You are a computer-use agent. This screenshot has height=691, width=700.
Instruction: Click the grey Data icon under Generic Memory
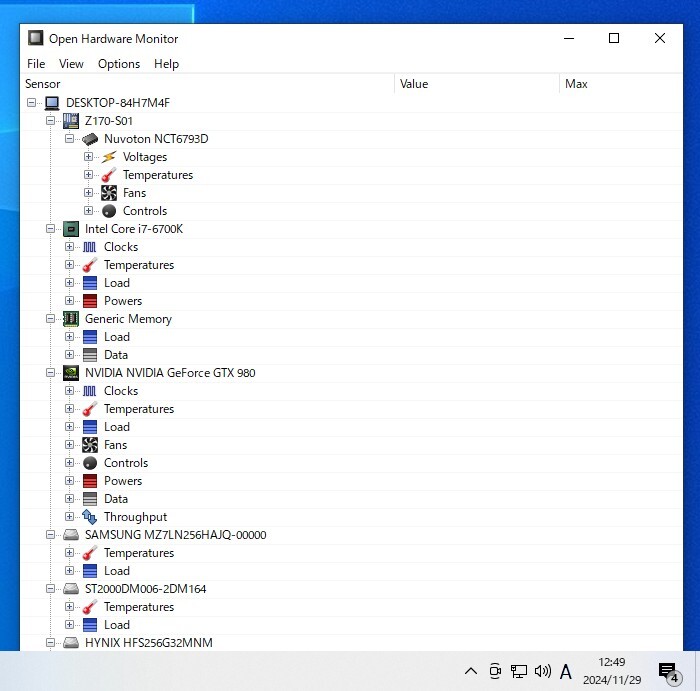coord(90,355)
